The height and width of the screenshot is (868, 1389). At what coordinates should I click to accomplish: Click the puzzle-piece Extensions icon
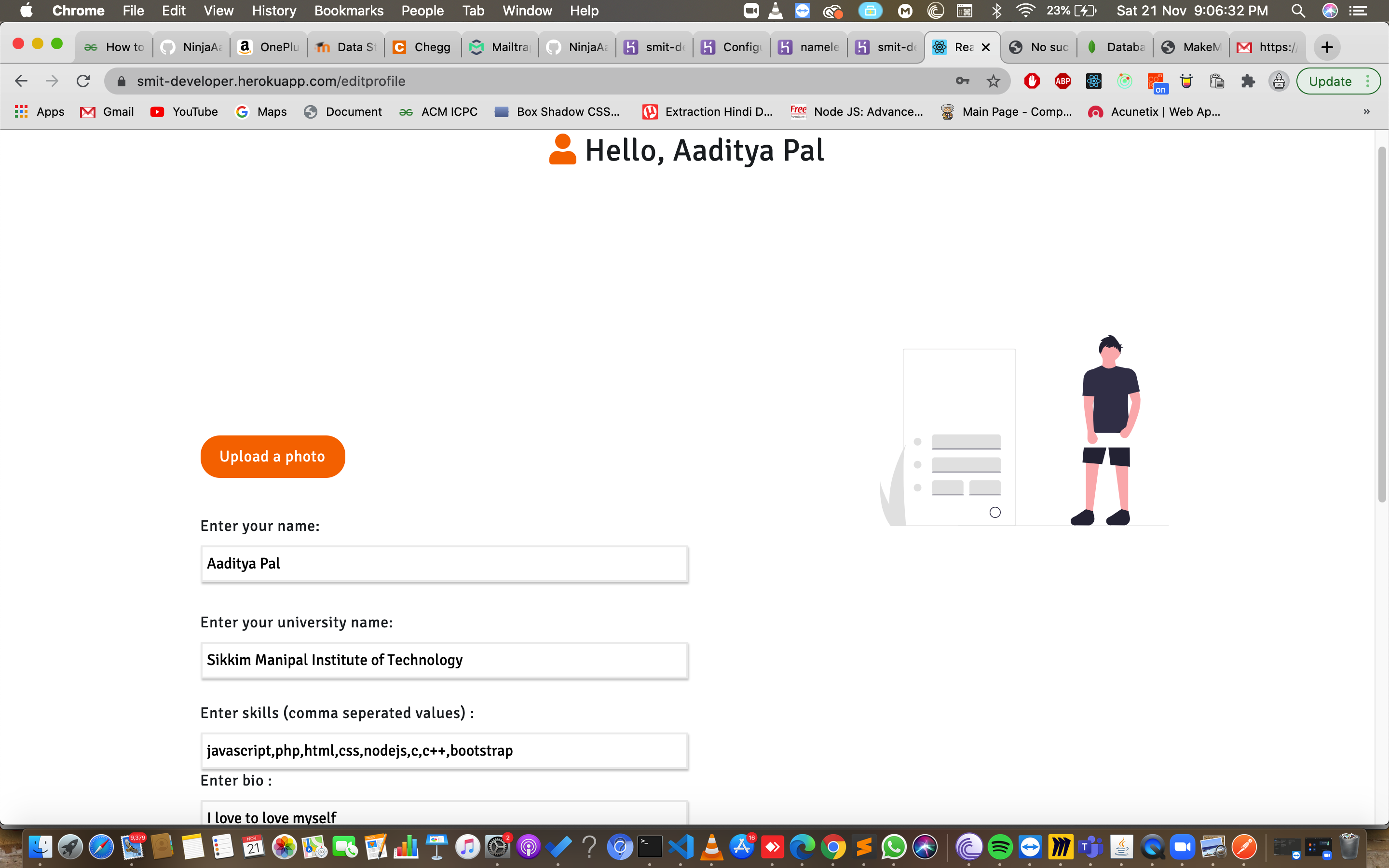[x=1248, y=81]
